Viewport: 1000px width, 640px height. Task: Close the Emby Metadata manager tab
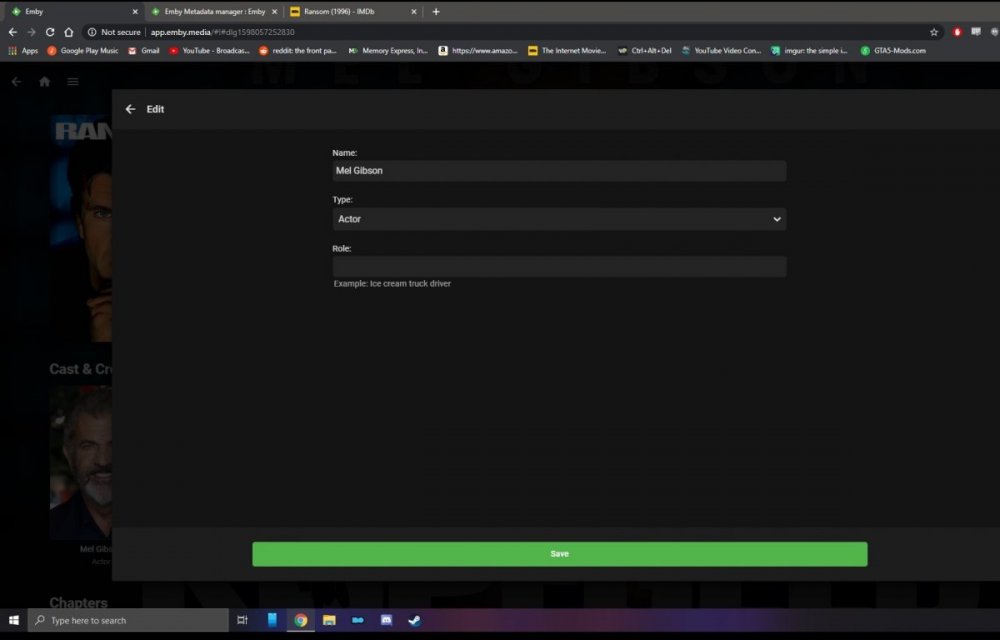(x=274, y=11)
